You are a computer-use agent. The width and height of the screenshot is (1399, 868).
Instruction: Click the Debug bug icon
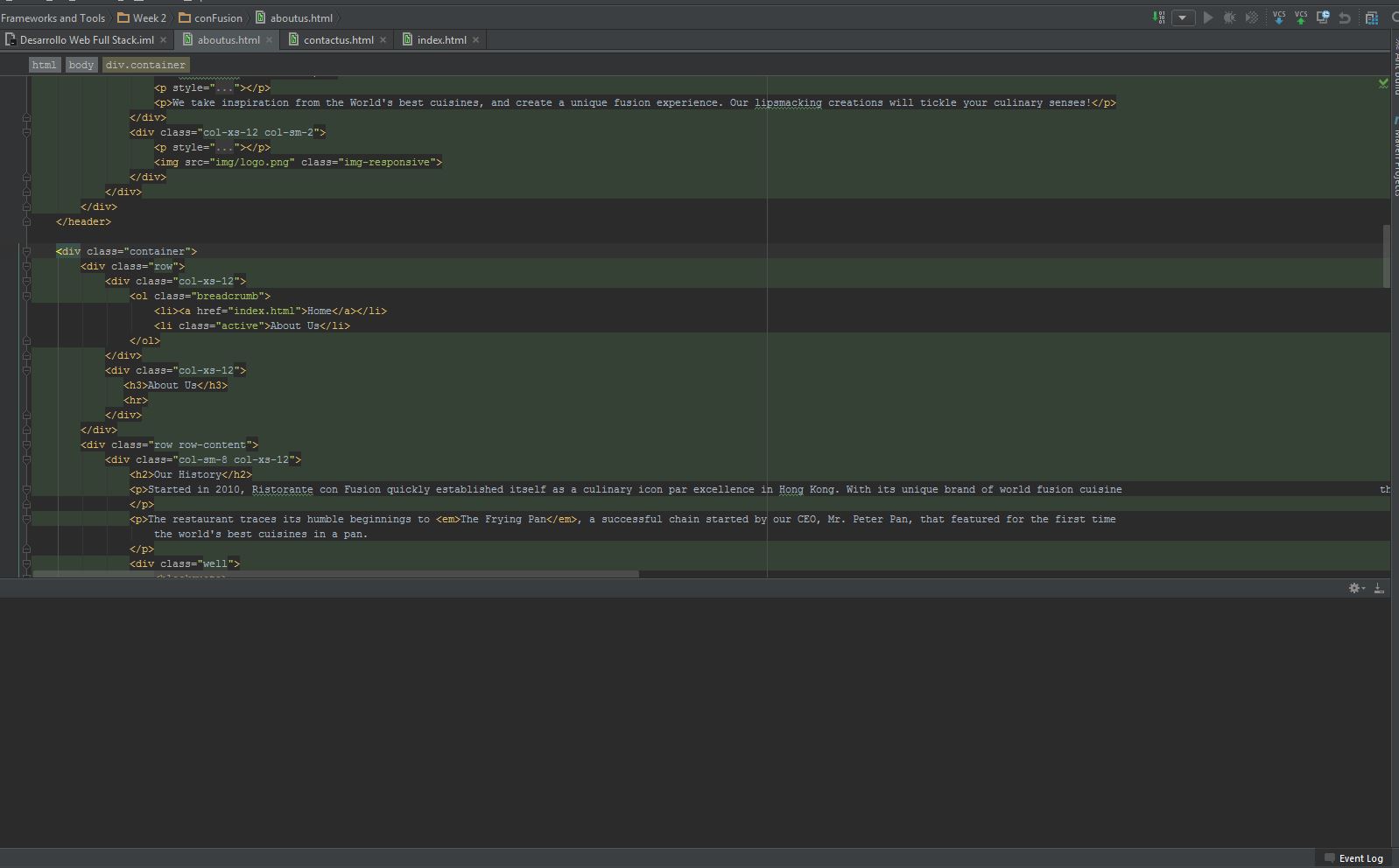coord(1230,17)
